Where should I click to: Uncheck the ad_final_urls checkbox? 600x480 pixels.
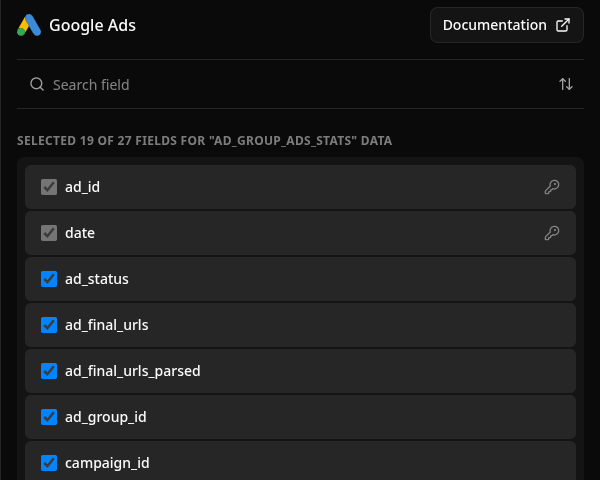(49, 325)
